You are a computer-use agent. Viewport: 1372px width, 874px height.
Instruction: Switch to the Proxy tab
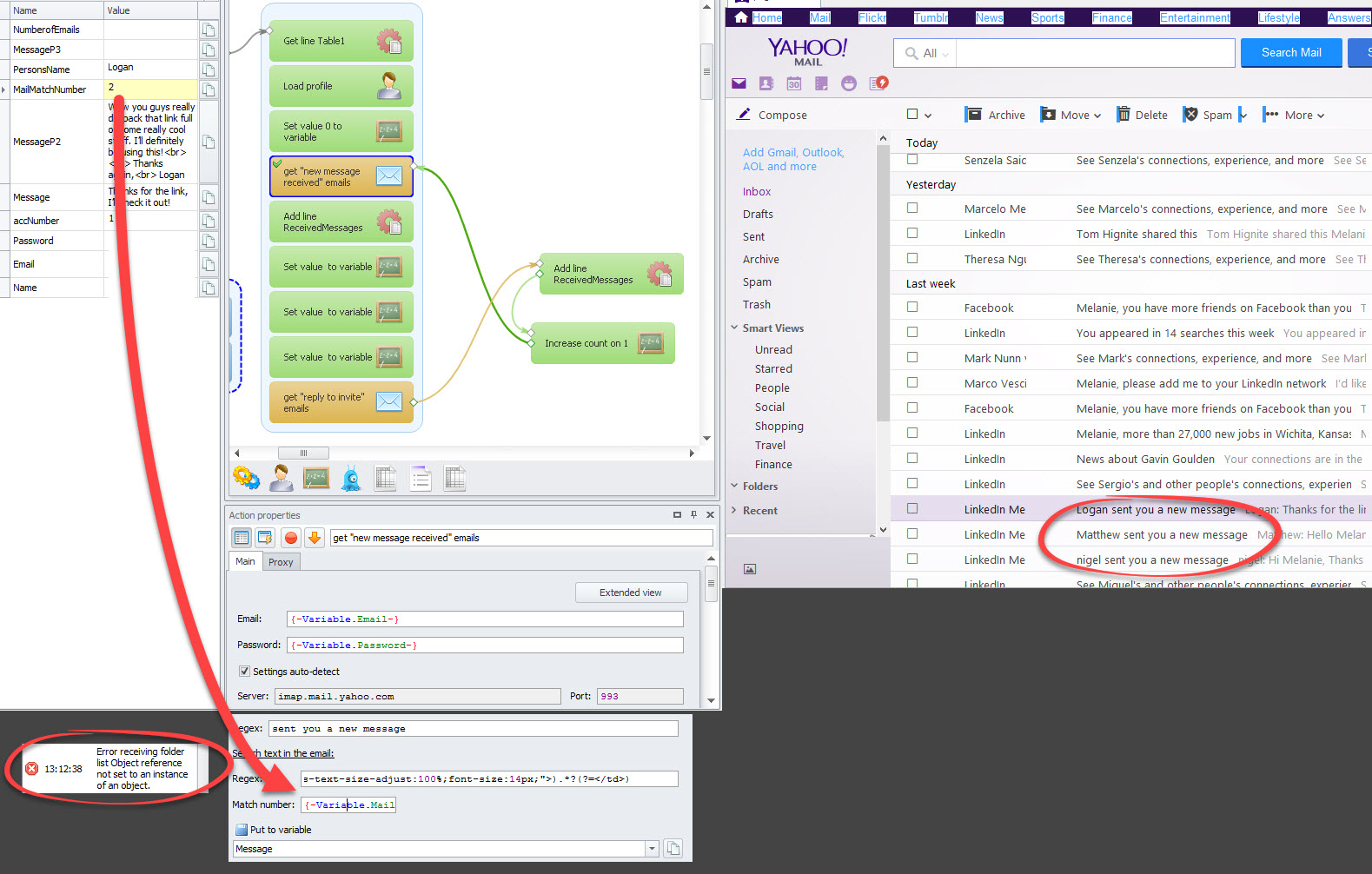point(281,562)
